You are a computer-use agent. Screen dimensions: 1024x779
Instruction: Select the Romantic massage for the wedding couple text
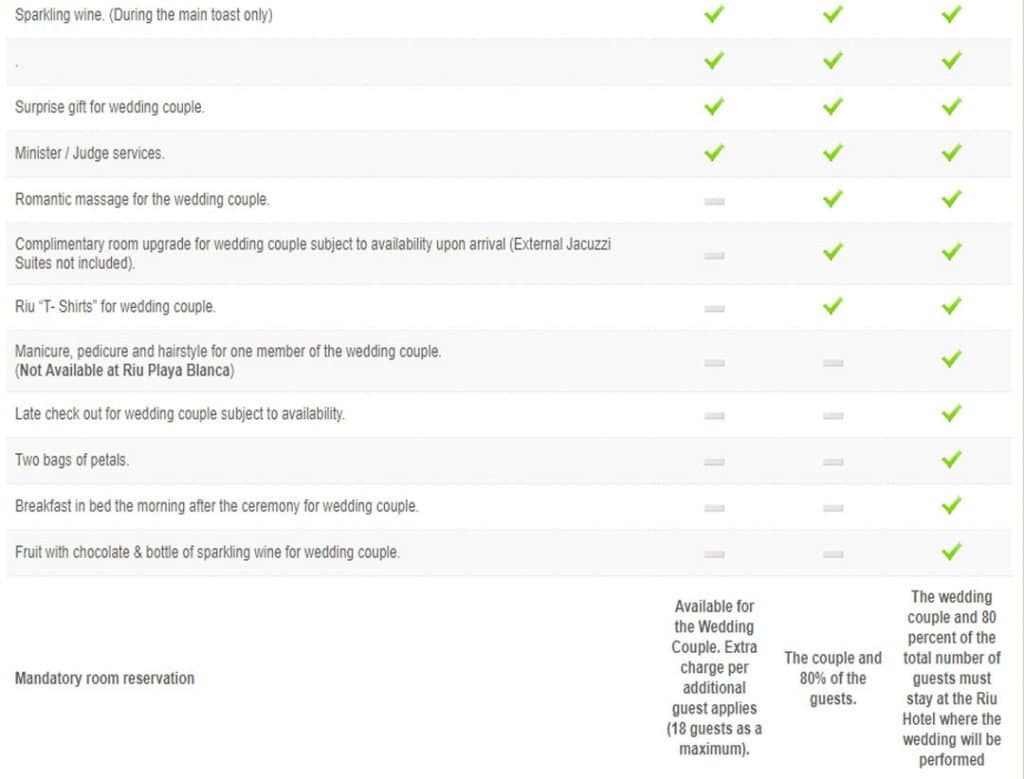(x=142, y=199)
